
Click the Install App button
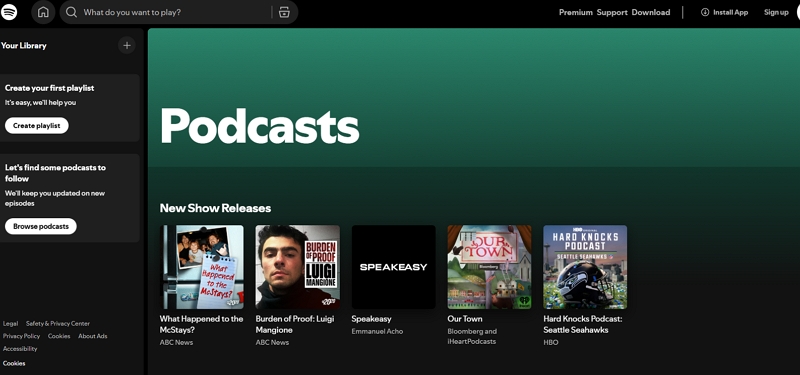[x=724, y=12]
